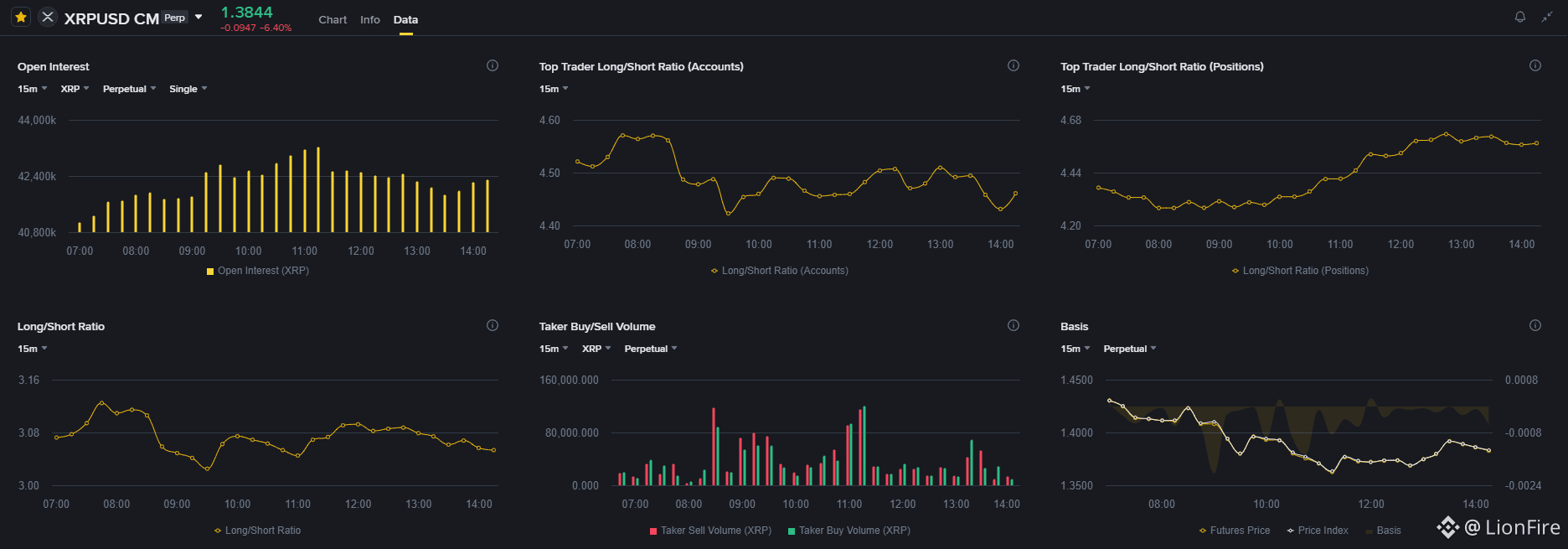Select the Data tab

pos(405,19)
